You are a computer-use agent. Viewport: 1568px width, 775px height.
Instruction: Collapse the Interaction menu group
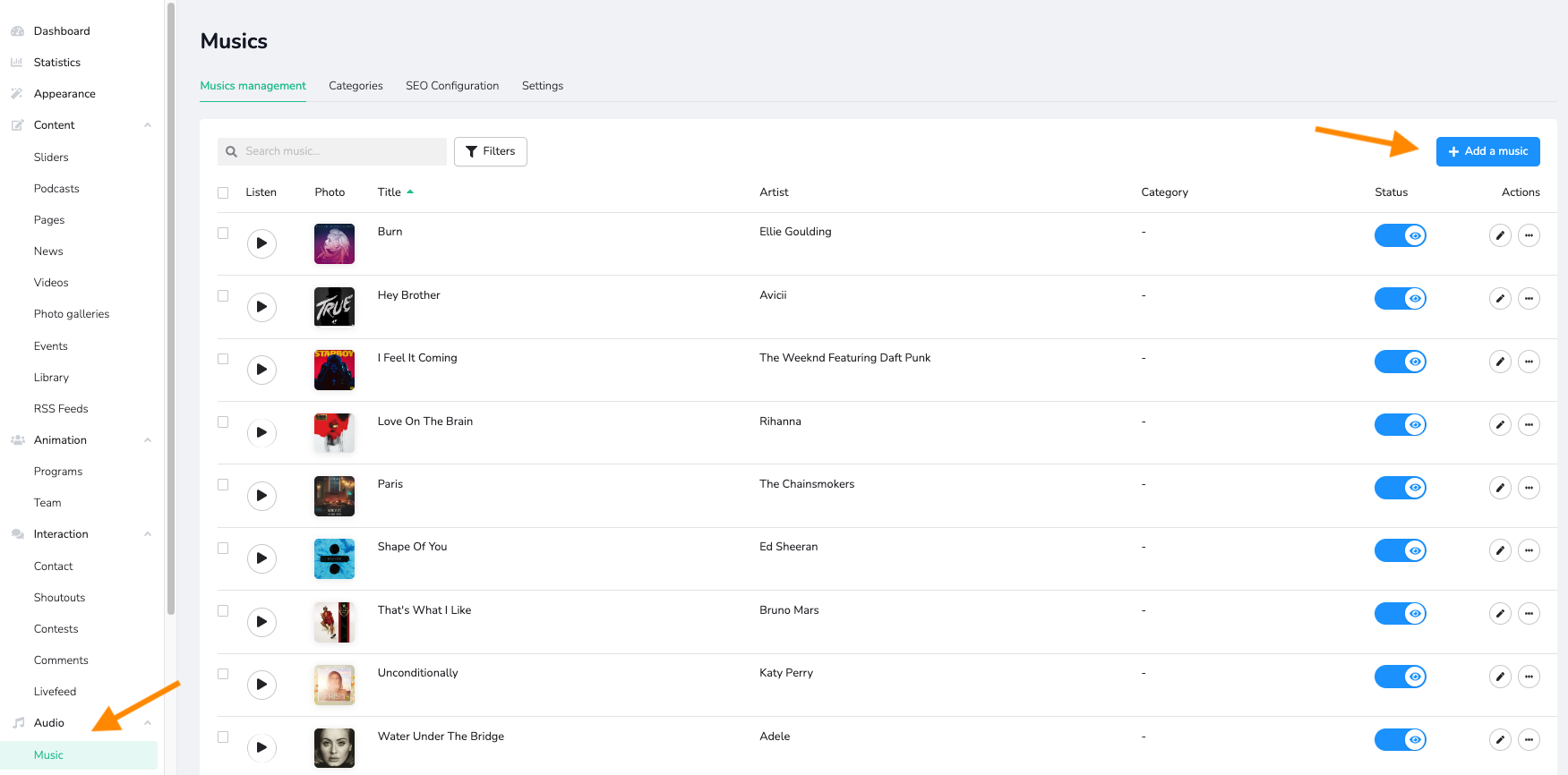(x=148, y=534)
